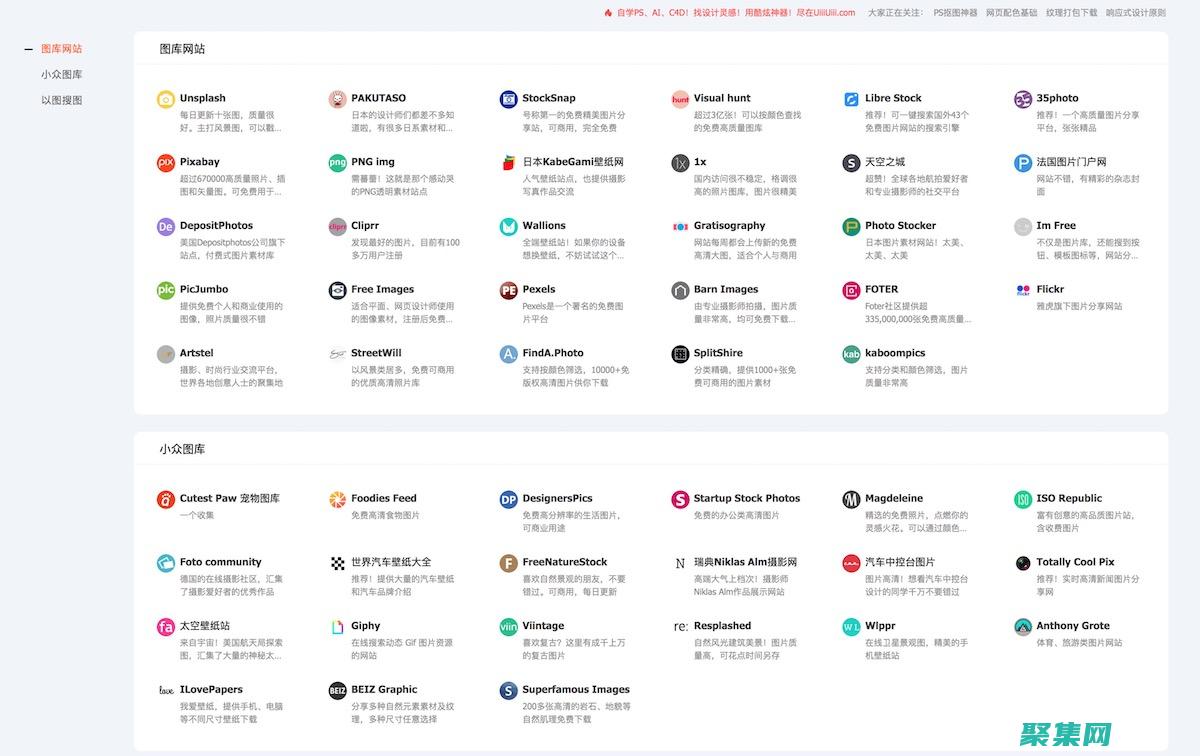This screenshot has height=756, width=1200.
Task: Click the Visual hunt title link
Action: click(x=722, y=98)
